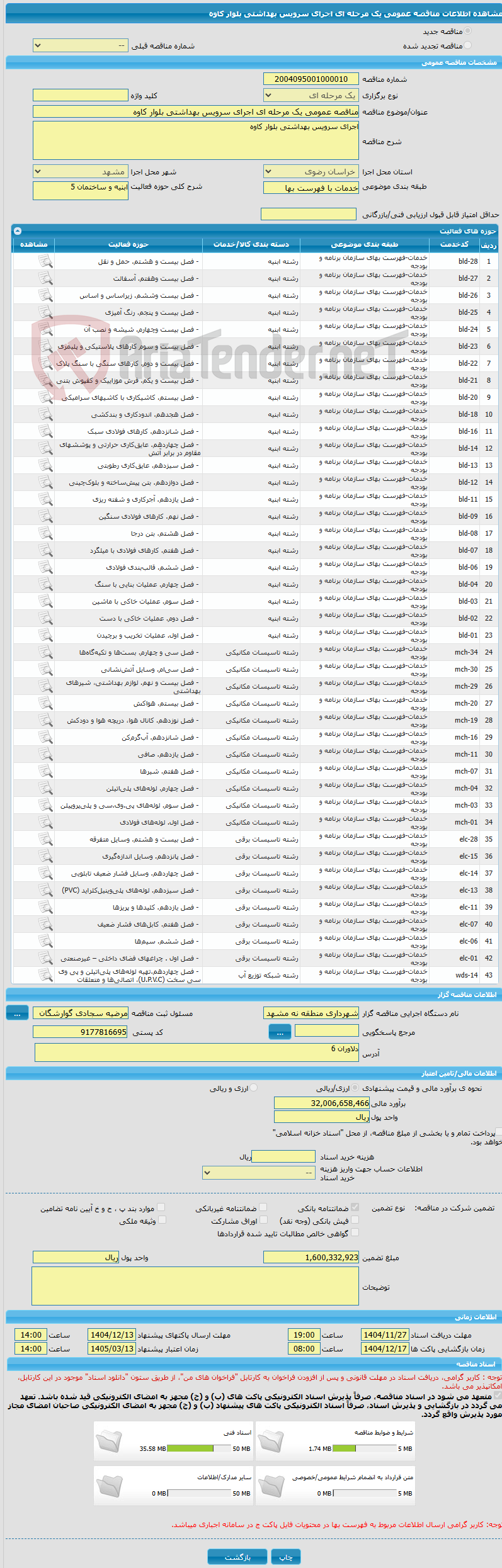502x1568 pixels.
Task: Click the ellipsis button beside مسئول ثبت مناقصه
Action: pyautogui.click(x=17, y=1012)
